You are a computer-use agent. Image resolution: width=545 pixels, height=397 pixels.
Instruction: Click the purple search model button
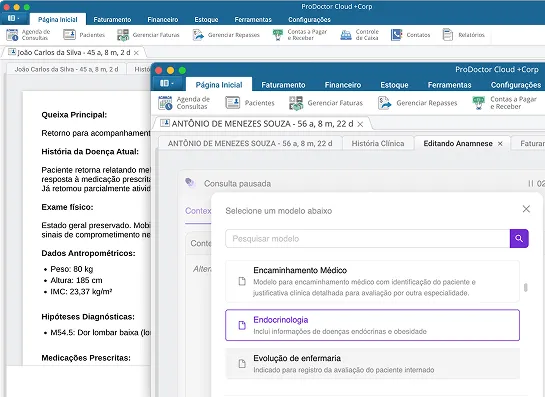[x=519, y=238]
